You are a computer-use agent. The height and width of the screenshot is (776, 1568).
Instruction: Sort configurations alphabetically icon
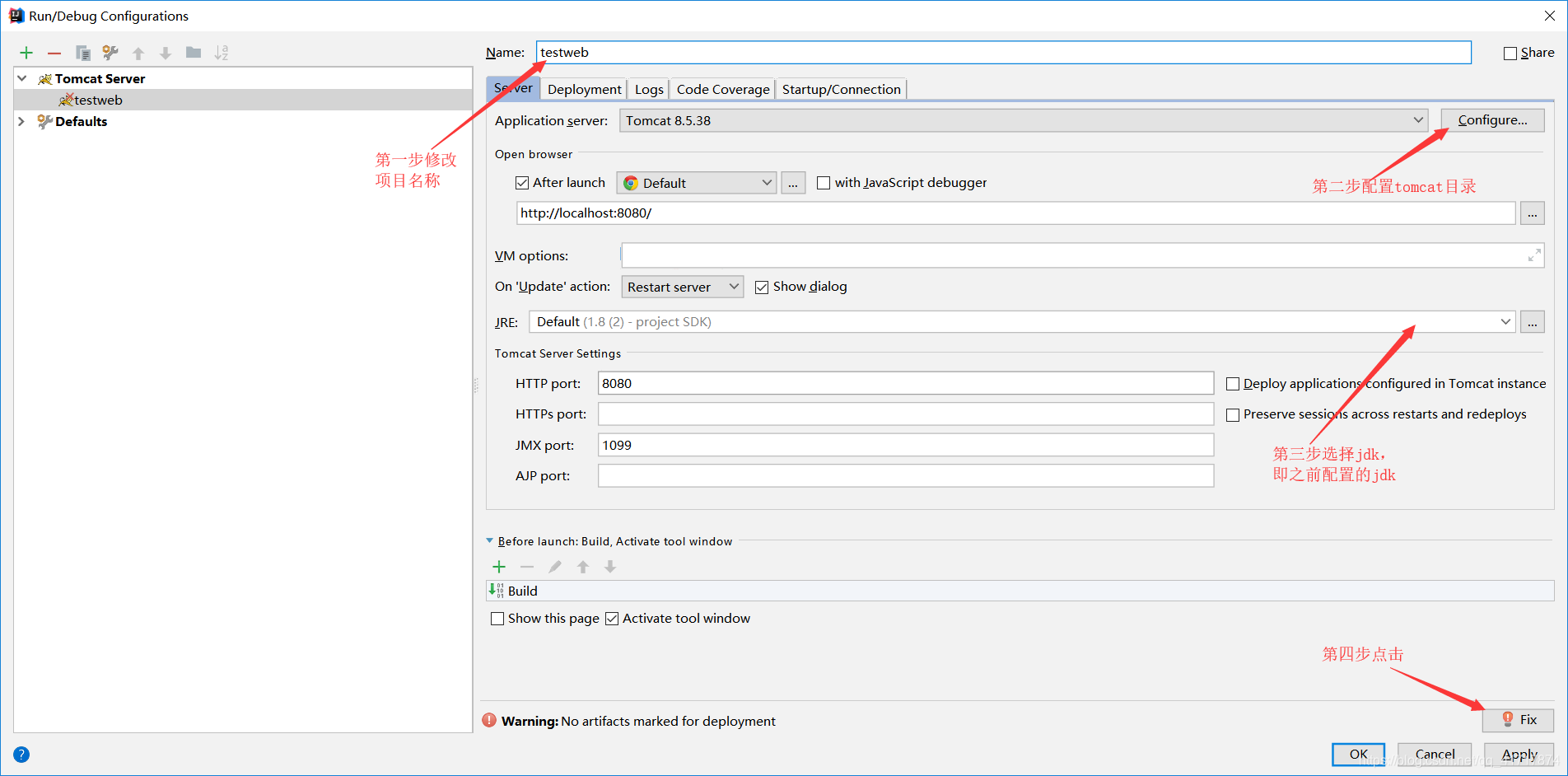(222, 53)
